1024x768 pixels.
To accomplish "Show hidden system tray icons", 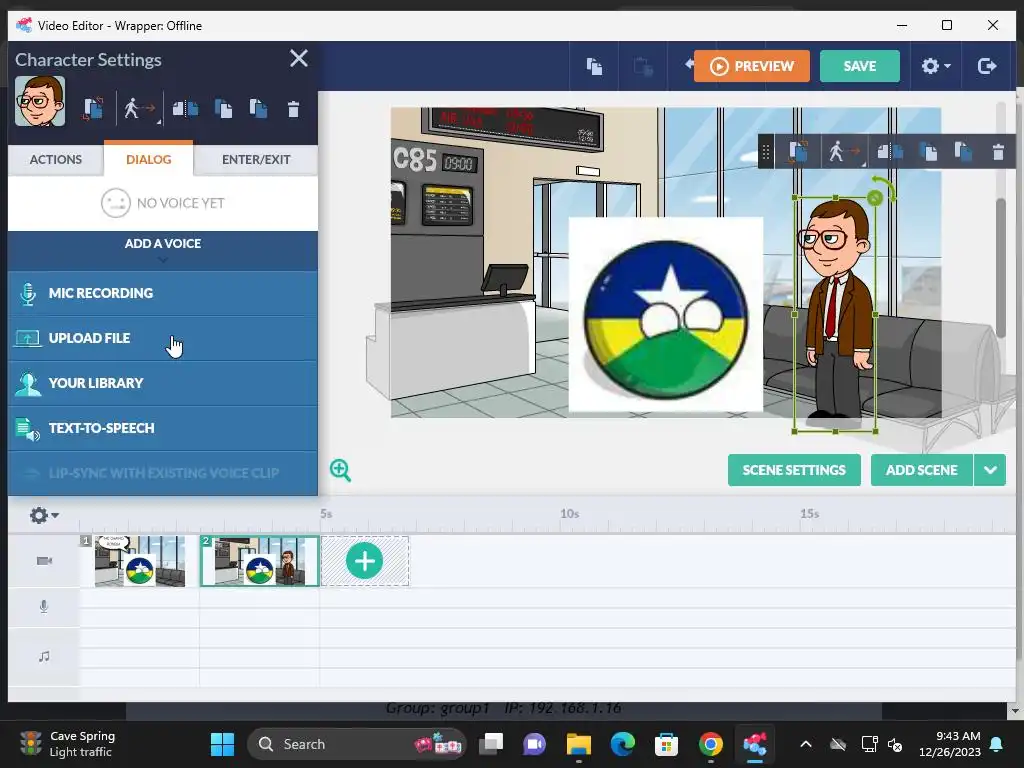I will (x=806, y=744).
